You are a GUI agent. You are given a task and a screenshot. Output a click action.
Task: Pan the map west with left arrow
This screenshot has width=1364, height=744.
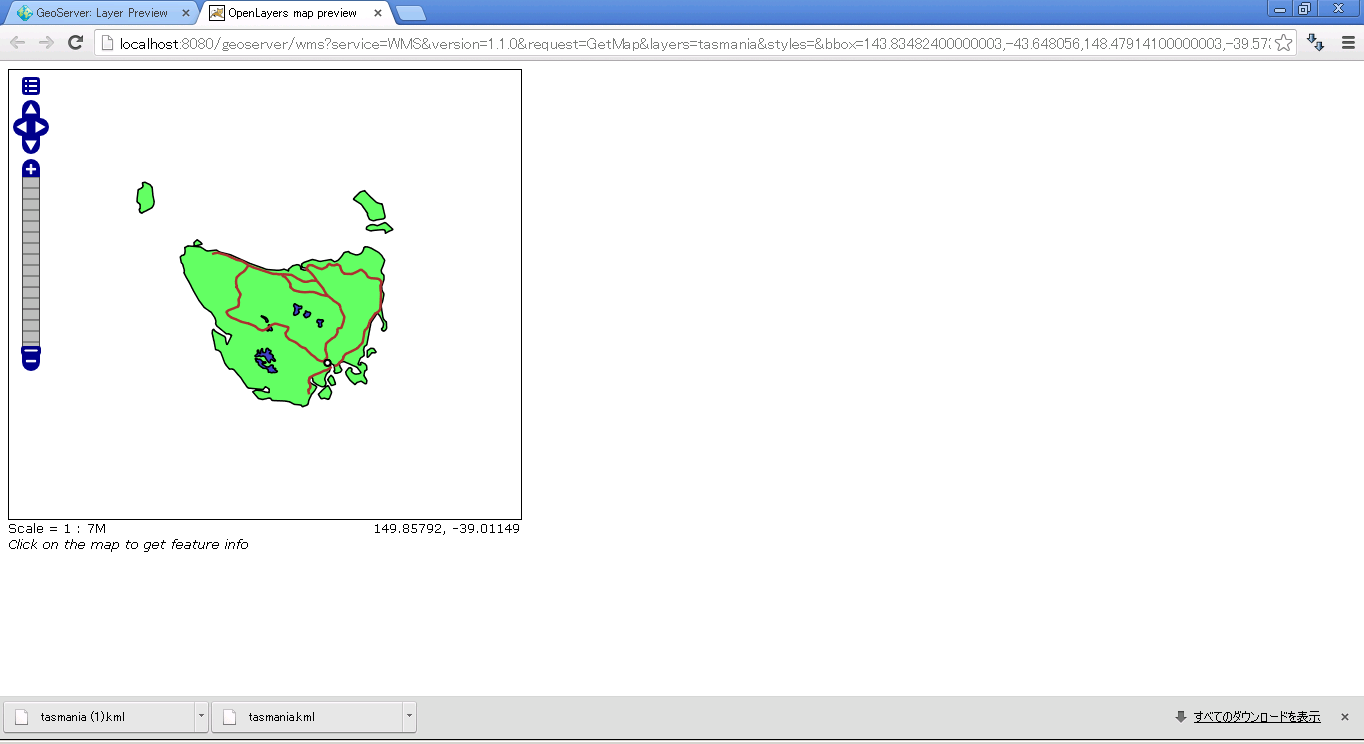tap(20, 127)
